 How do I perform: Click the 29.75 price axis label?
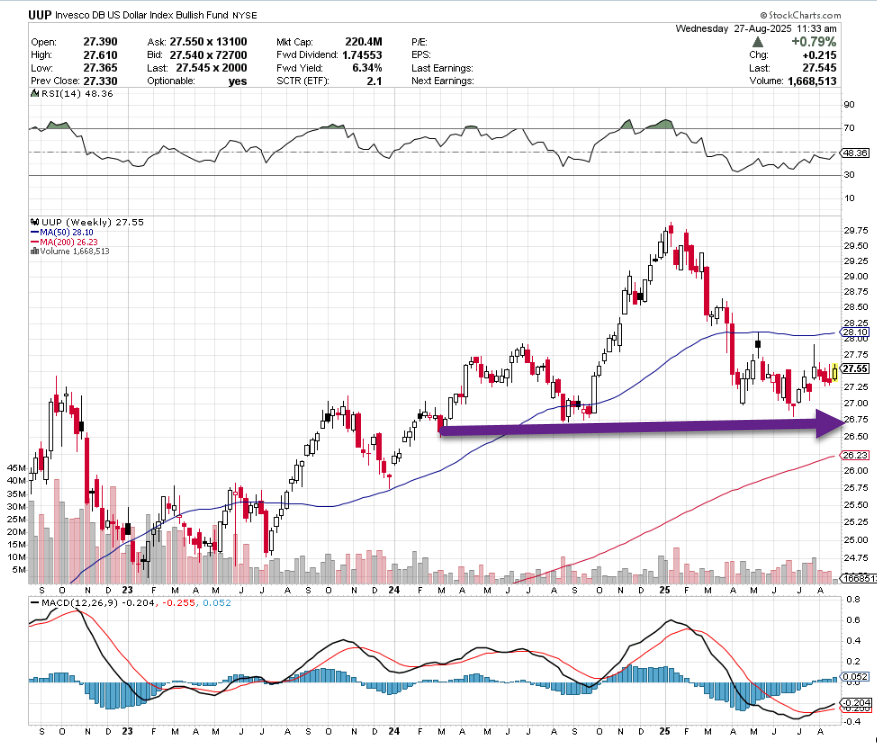click(856, 230)
